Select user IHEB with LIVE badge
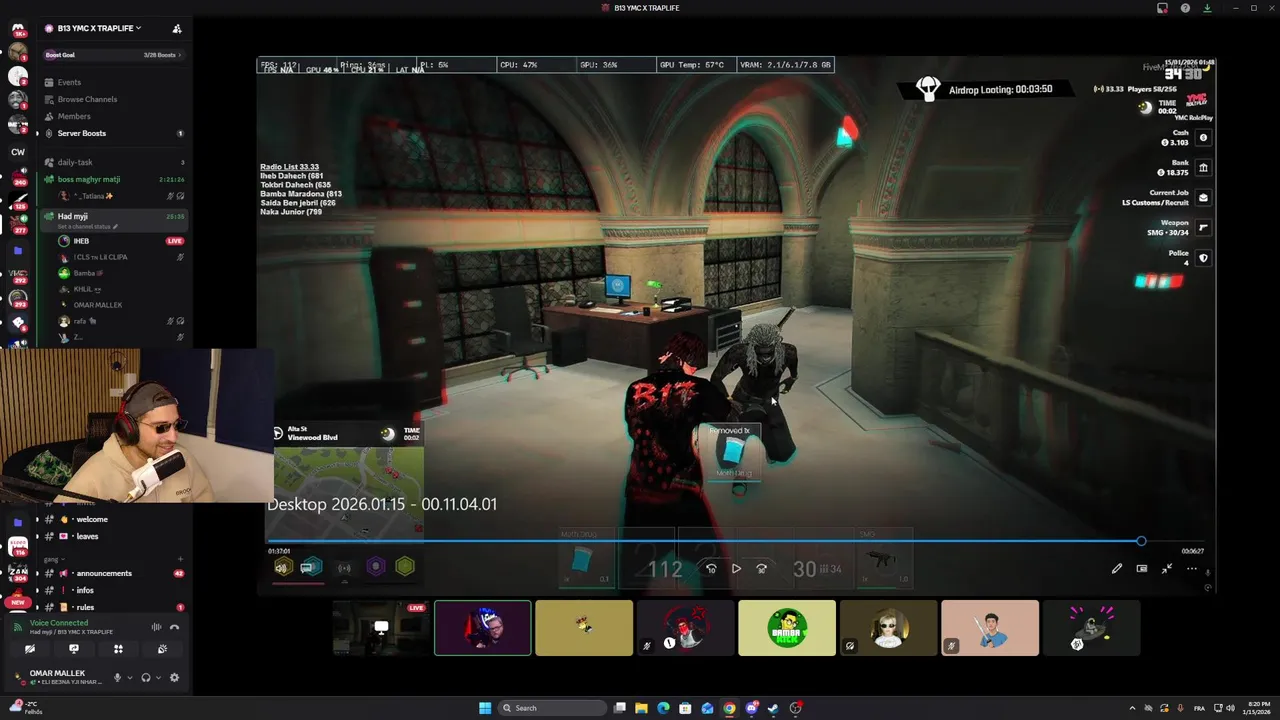1280x720 pixels. (120, 241)
